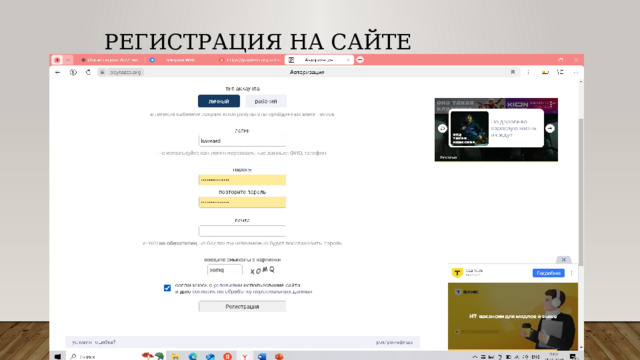Bookmark the page with the bookmark icon
Image resolution: width=640 pixels, height=360 pixels.
[x=513, y=72]
